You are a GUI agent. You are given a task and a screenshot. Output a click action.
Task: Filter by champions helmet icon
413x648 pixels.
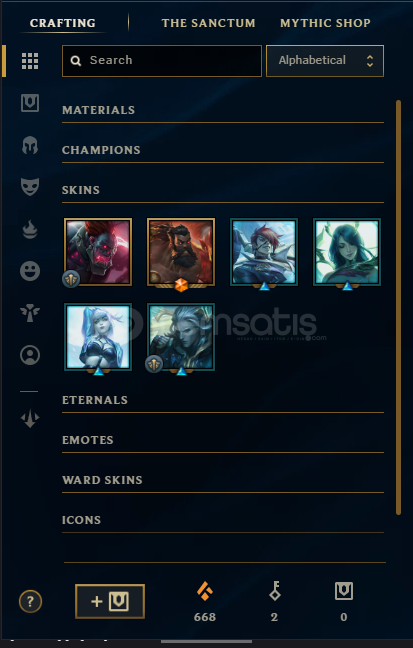pos(30,145)
